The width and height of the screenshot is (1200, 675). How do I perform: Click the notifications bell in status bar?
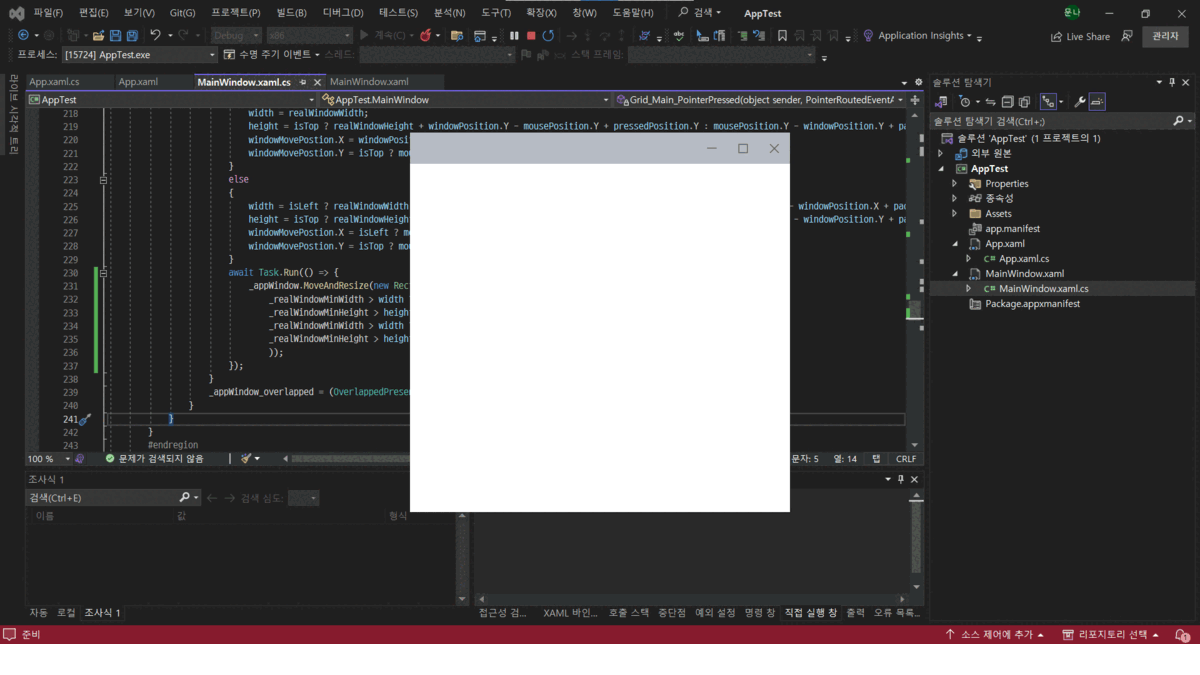(x=1182, y=635)
